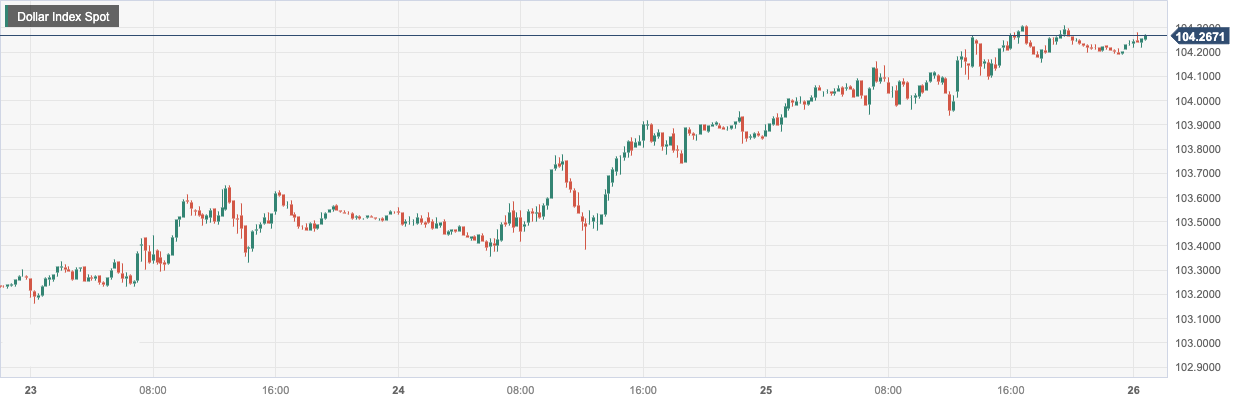Select the 104.1000 price axis label
Viewport: 1244px width, 403px height.
(x=1197, y=77)
